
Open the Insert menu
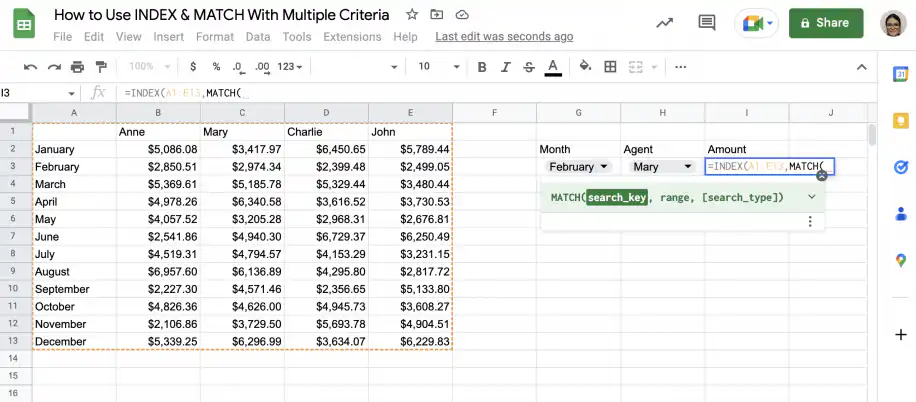[x=169, y=37]
